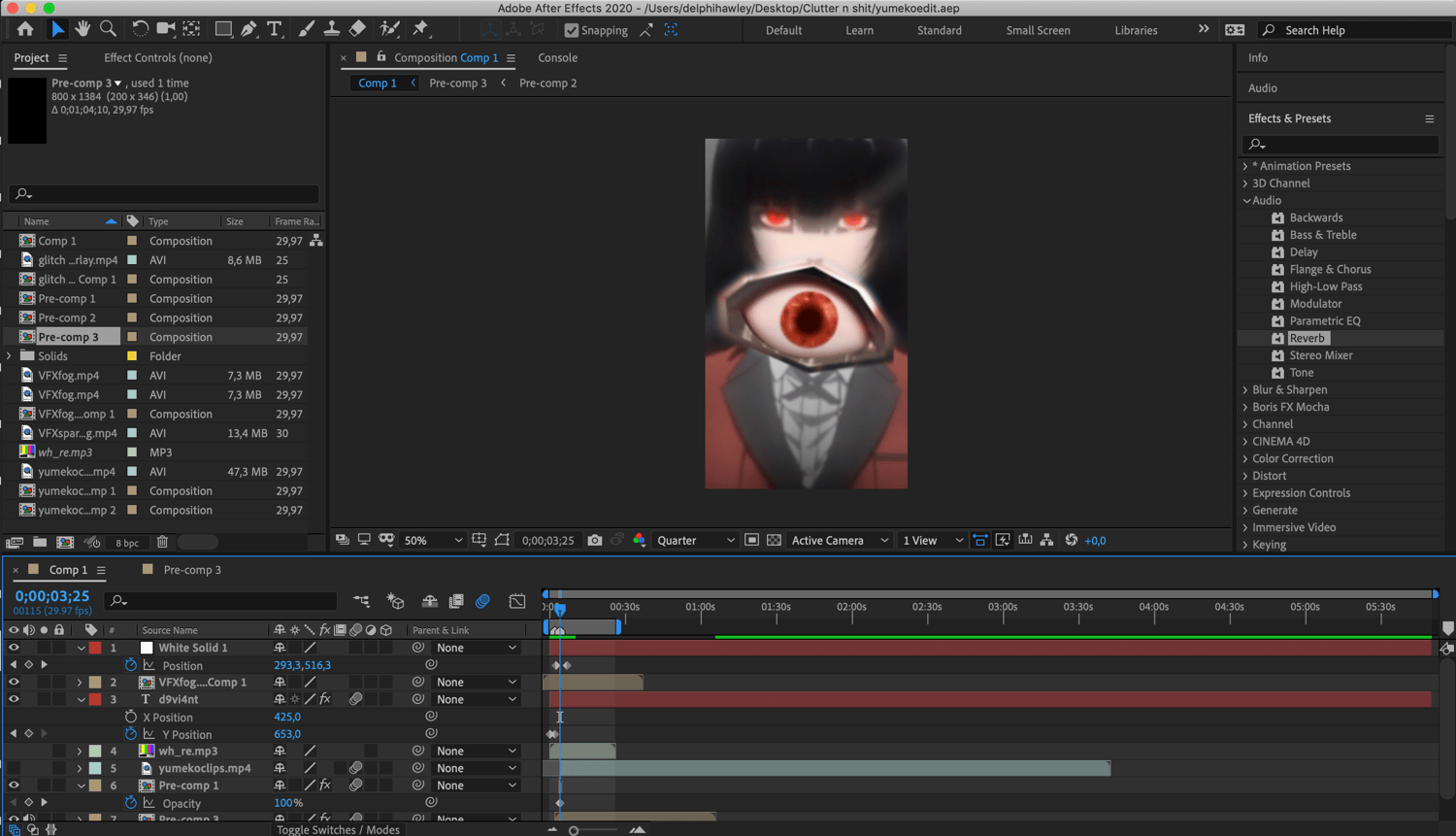Open the Pre-comp 3 timeline tab
This screenshot has height=836, width=1456.
point(191,570)
